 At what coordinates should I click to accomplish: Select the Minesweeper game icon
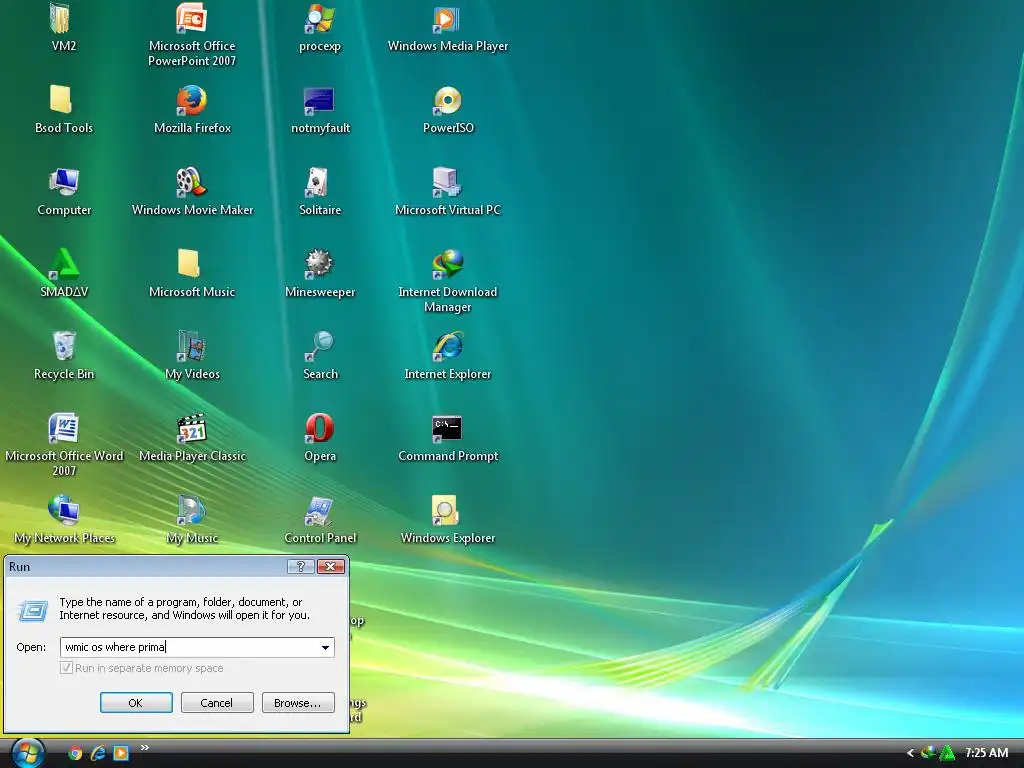click(319, 264)
